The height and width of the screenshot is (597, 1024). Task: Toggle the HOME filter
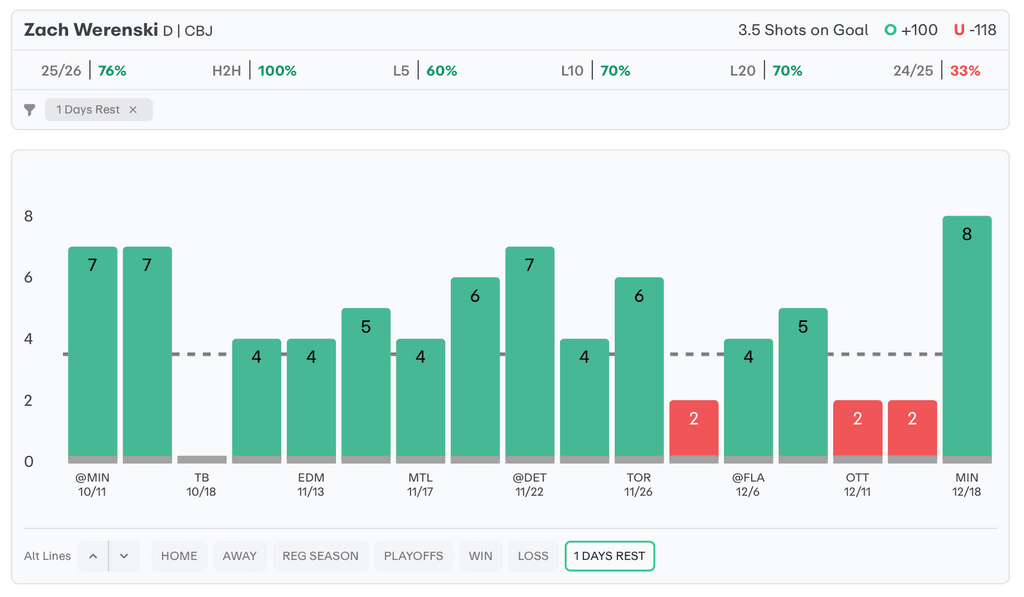tap(179, 556)
